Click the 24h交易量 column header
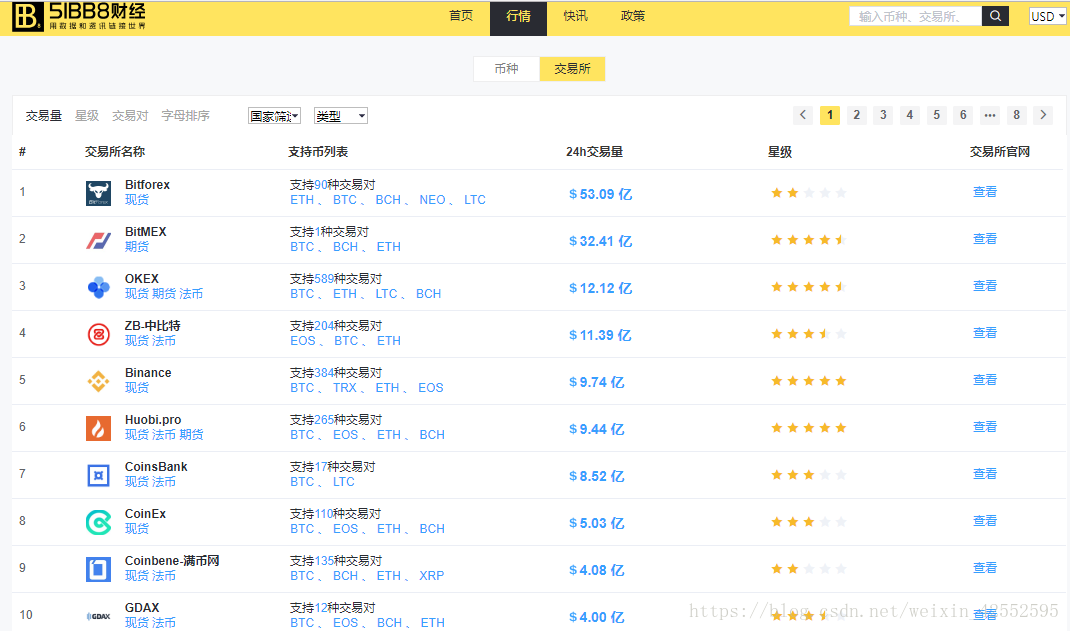This screenshot has width=1070, height=631. [x=594, y=152]
